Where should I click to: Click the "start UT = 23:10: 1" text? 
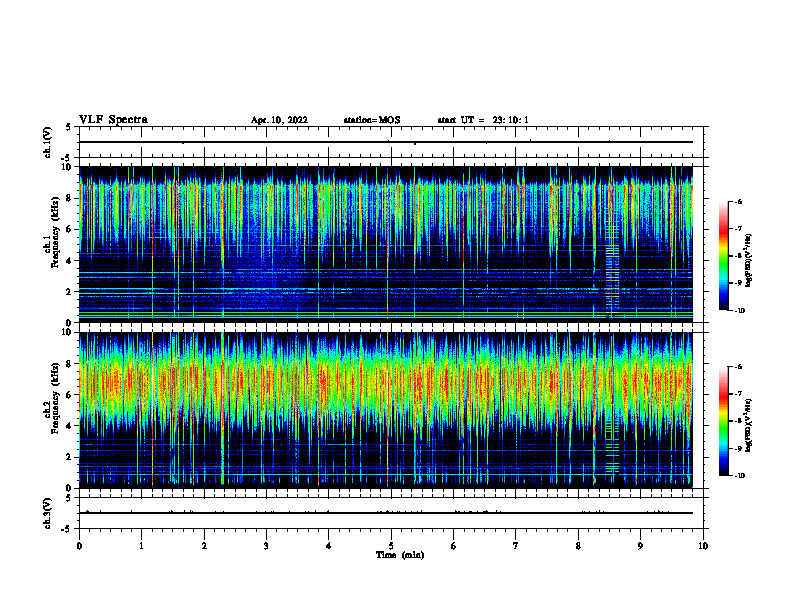point(483,120)
